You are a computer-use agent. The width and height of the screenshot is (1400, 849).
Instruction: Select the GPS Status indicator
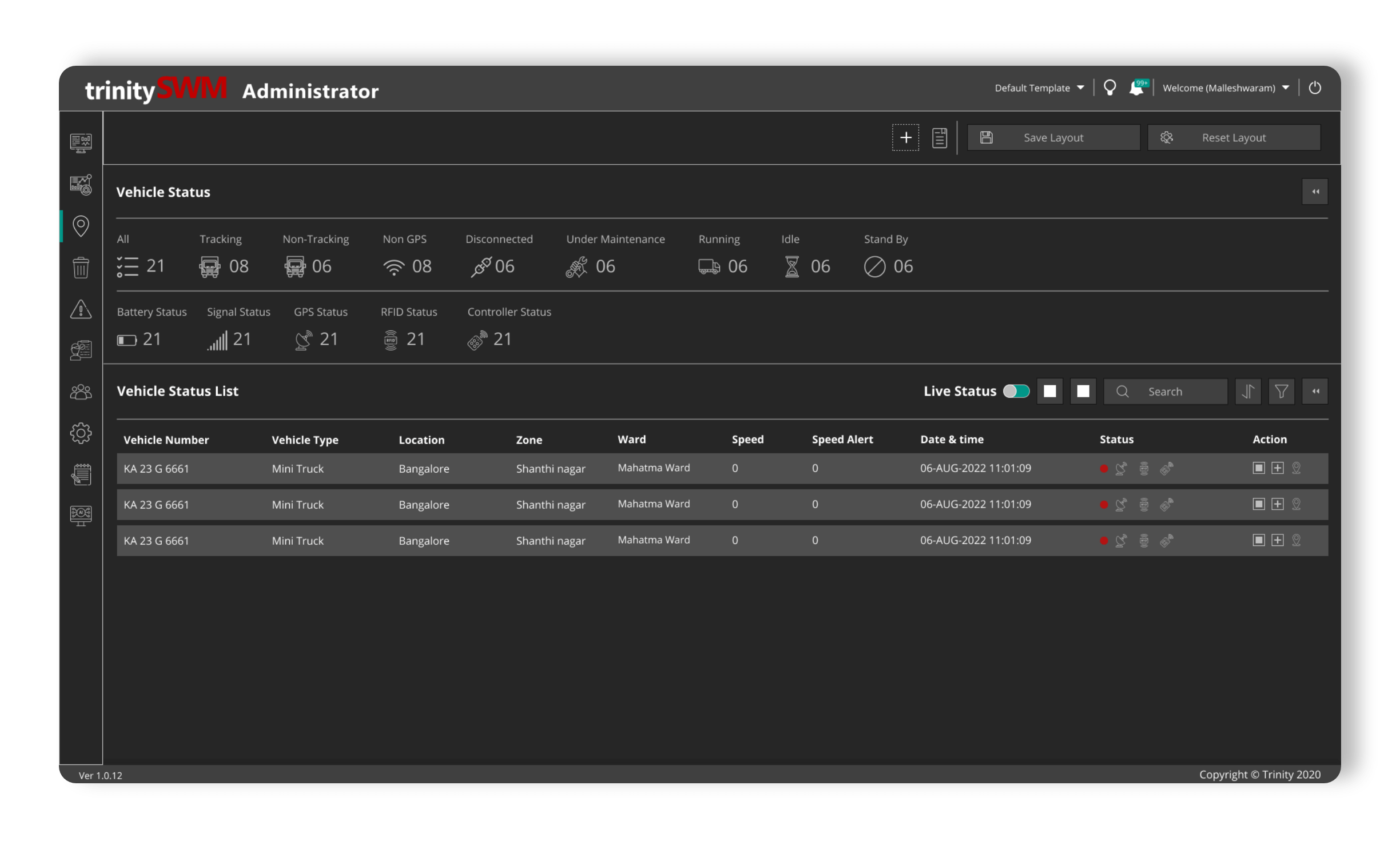coord(321,328)
